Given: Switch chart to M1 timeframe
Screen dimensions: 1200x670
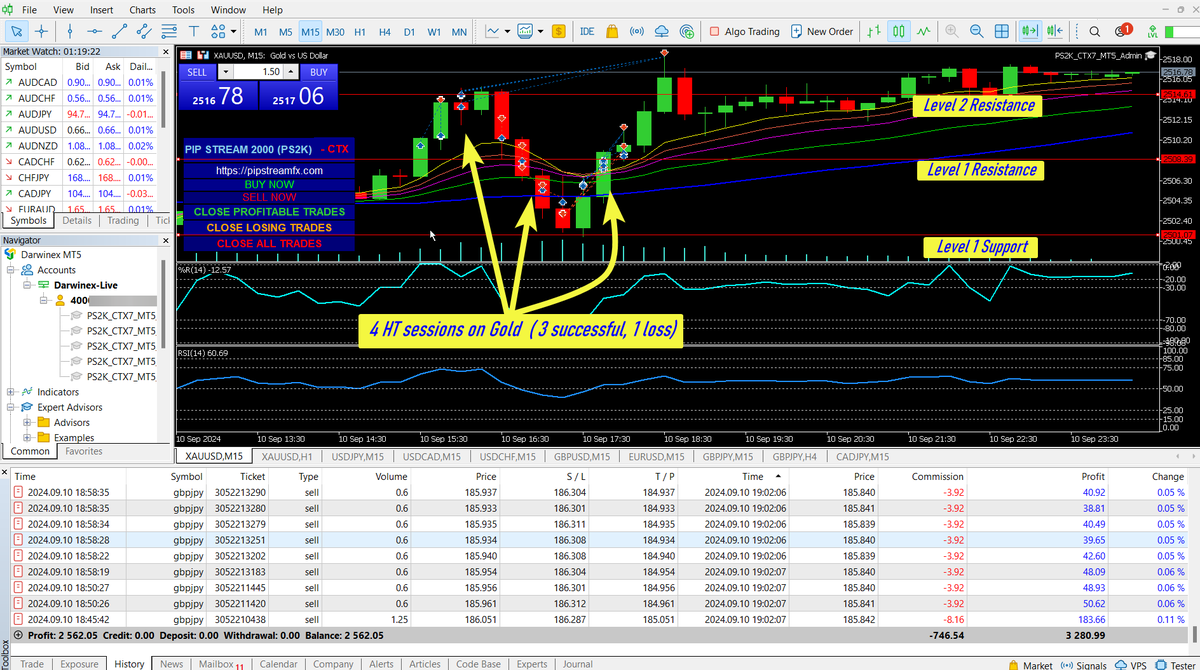Looking at the screenshot, I should [x=260, y=31].
